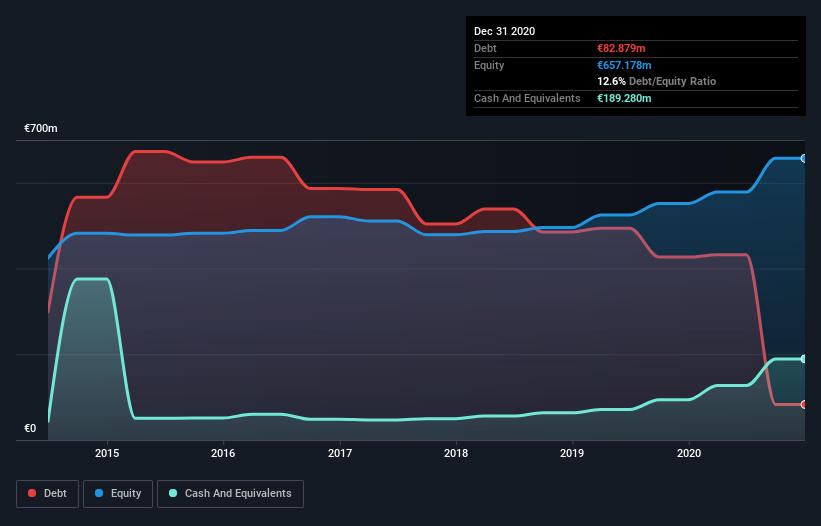Click the red Debt endpoint marker
The height and width of the screenshot is (526, 821).
[x=804, y=405]
